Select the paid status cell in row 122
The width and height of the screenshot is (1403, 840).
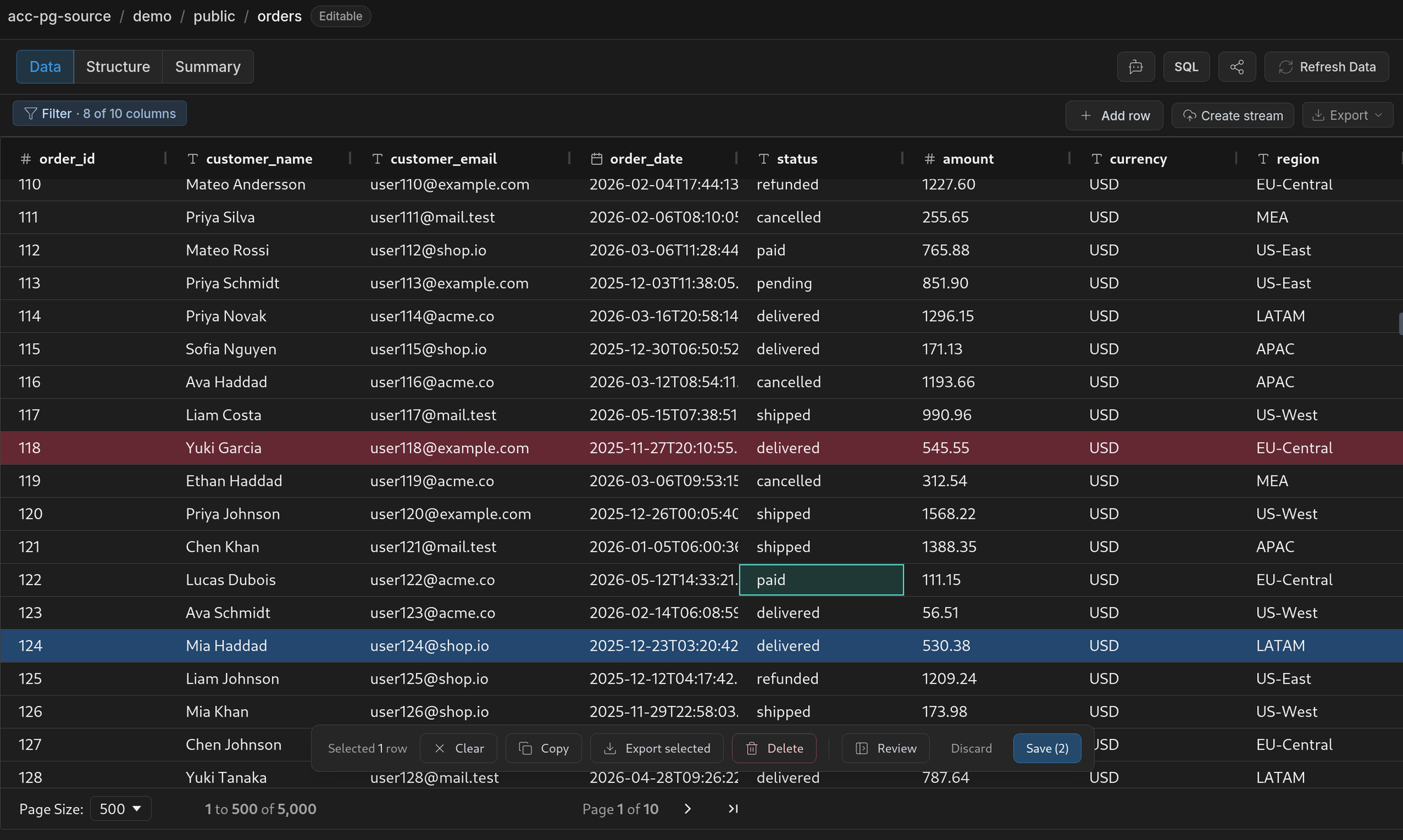click(x=821, y=580)
